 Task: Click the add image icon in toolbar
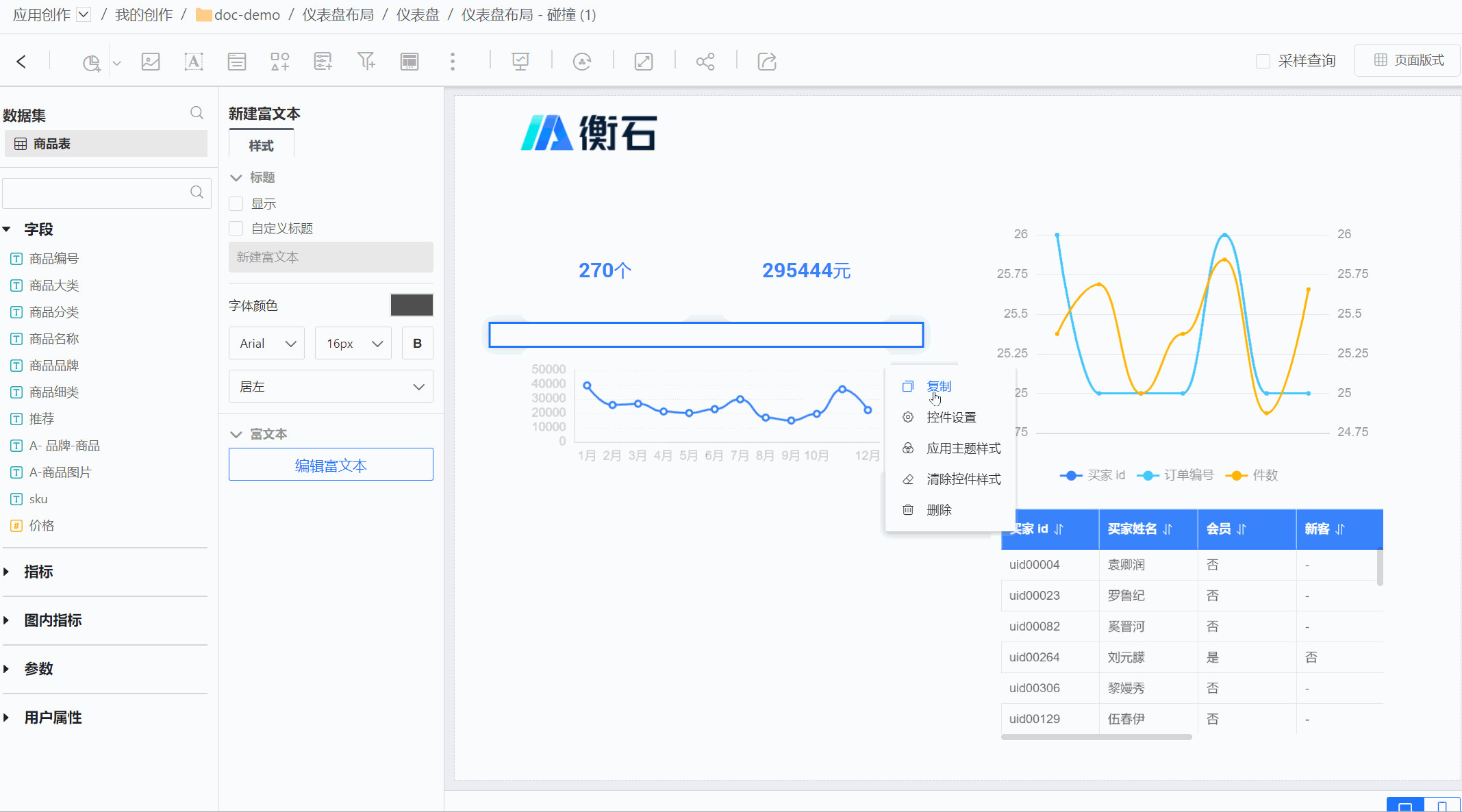151,62
